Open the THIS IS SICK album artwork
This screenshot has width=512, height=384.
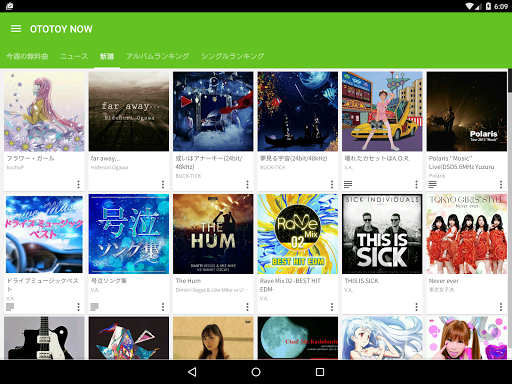[382, 234]
